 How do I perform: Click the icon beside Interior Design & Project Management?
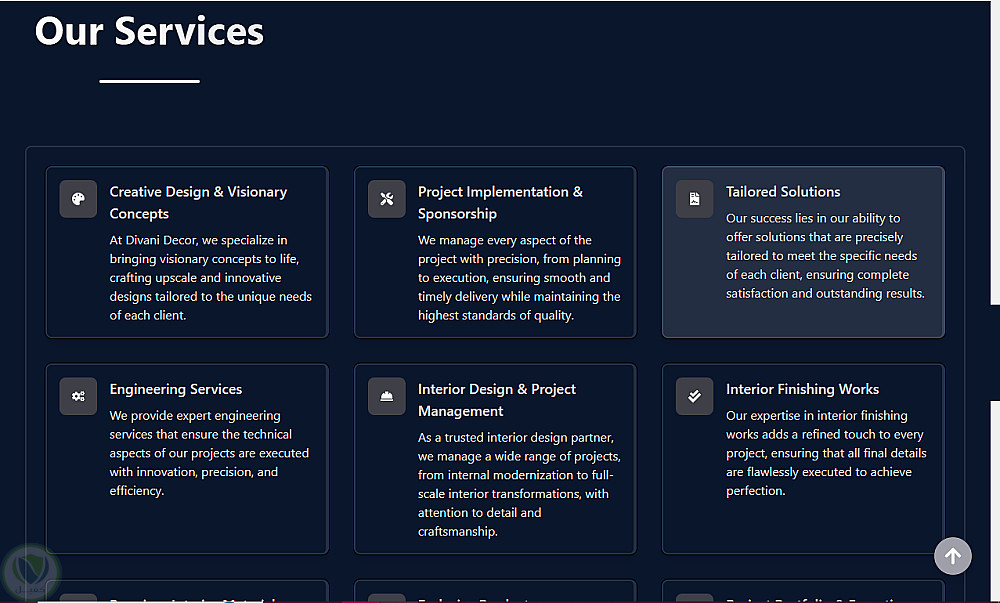point(386,396)
